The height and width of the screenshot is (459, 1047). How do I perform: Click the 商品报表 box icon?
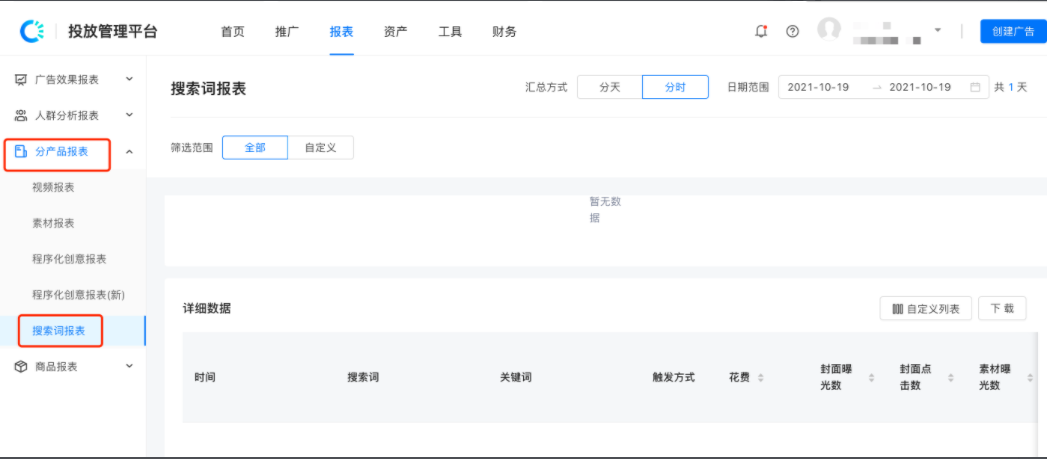click(x=21, y=367)
